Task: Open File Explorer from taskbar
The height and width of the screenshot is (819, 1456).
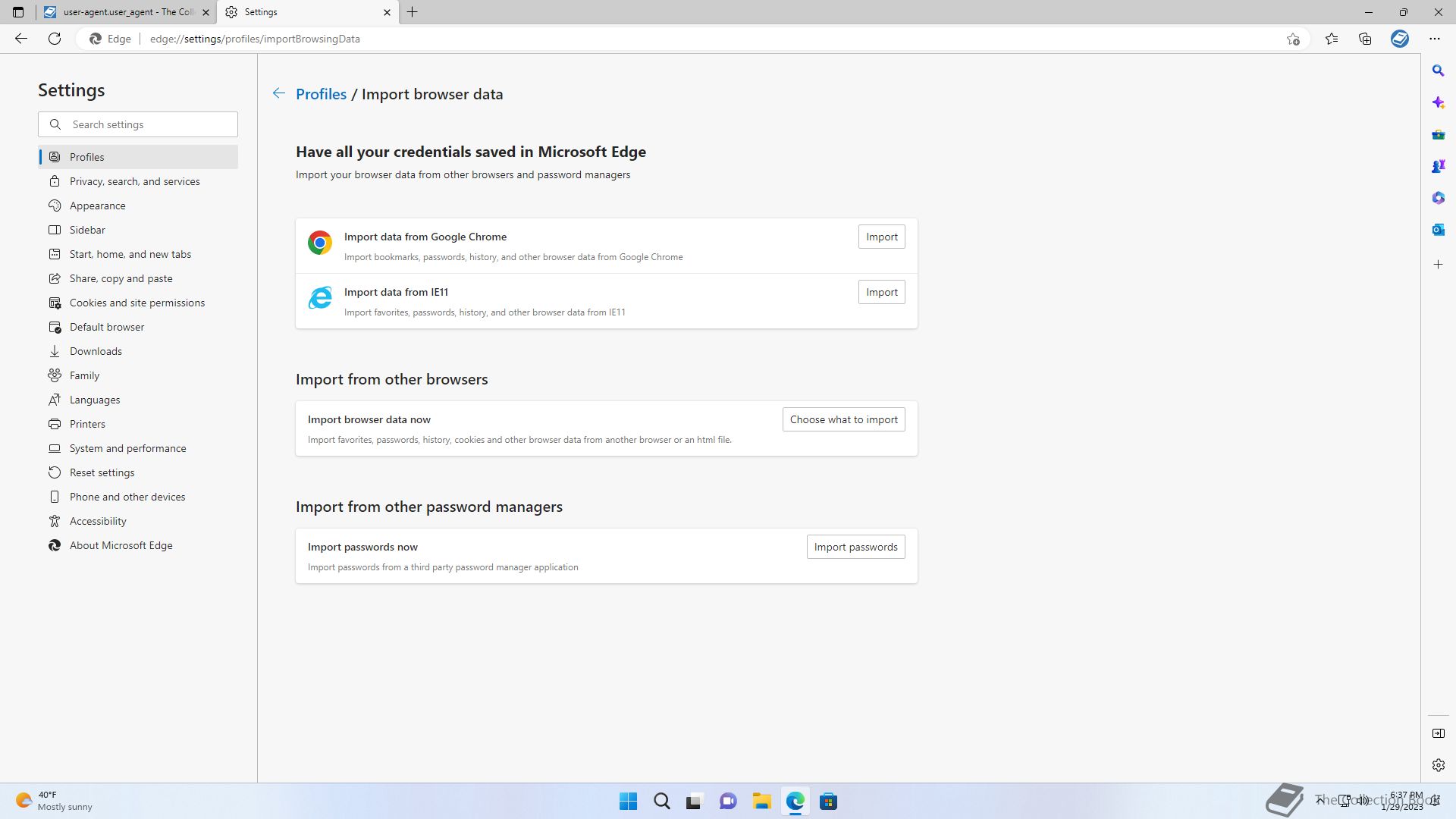Action: [x=761, y=802]
